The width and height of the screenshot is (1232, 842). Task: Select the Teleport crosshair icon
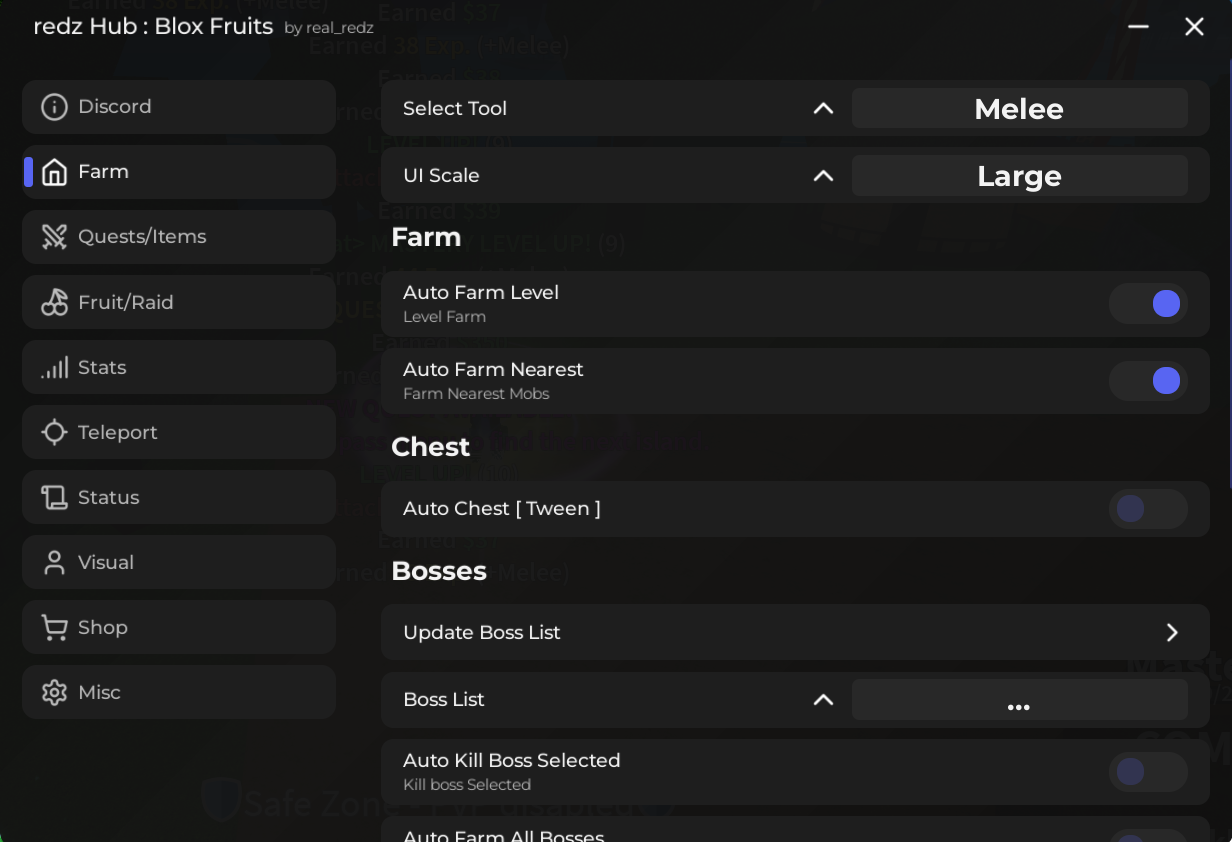point(54,432)
